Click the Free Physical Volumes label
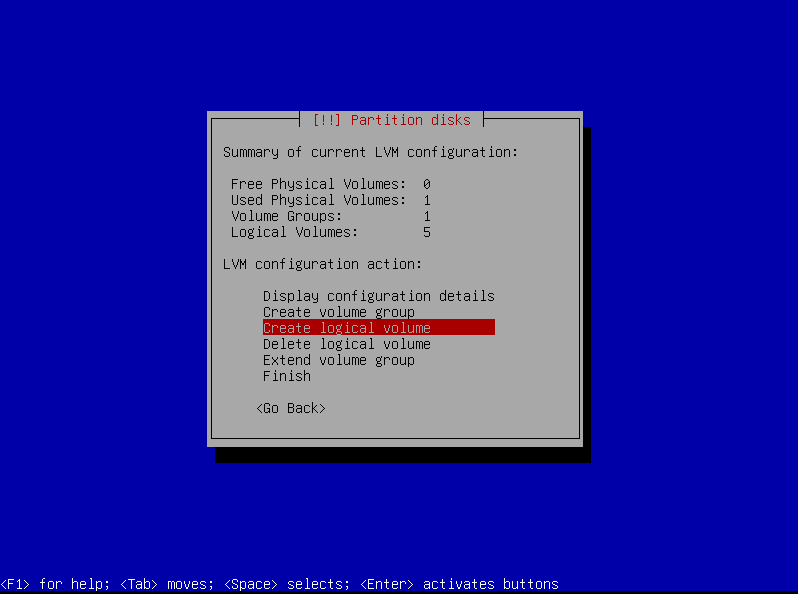 [318, 184]
